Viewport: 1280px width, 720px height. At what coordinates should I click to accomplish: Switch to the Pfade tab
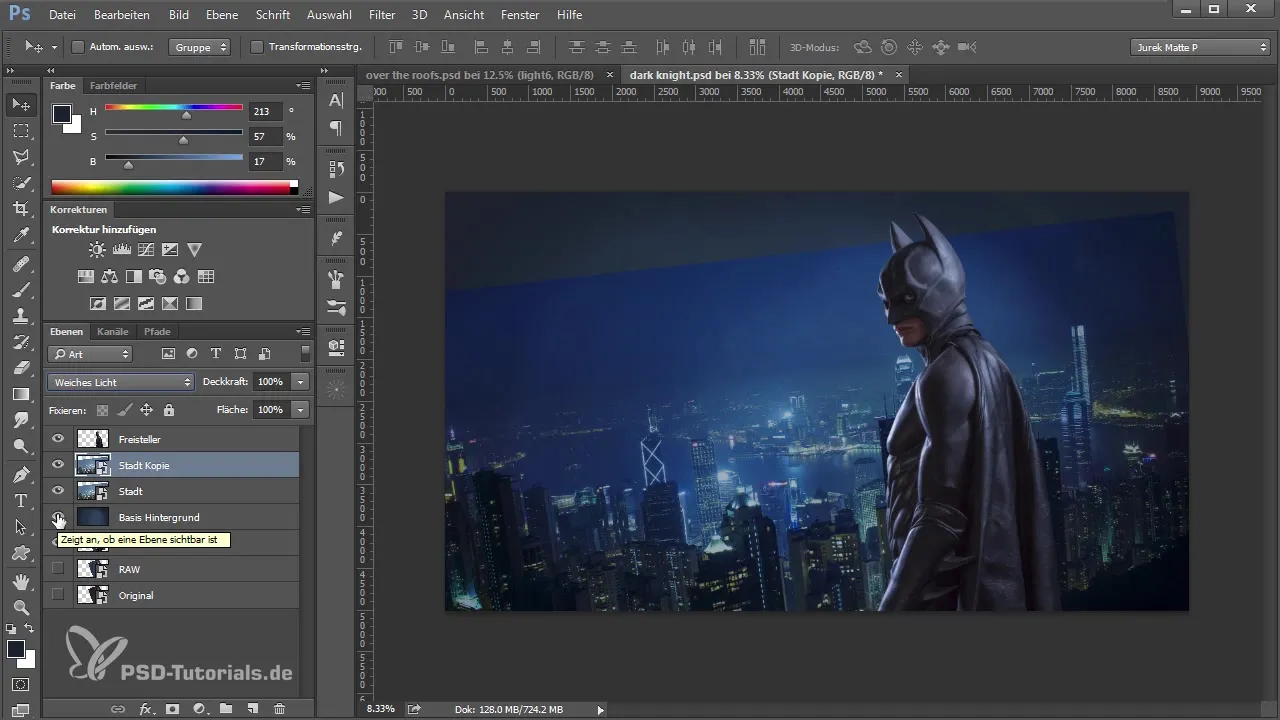coord(157,331)
